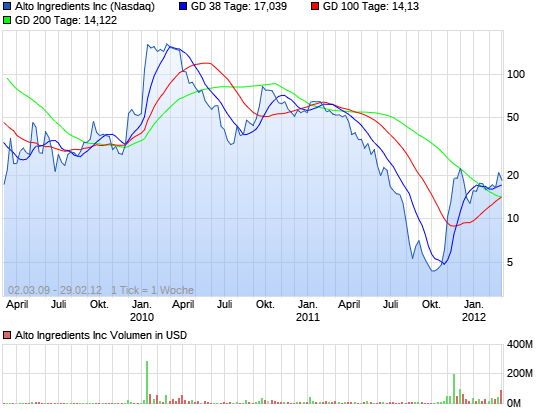Image resolution: width=545 pixels, height=413 pixels.
Task: Click the 5 price axis label
Action: pyautogui.click(x=510, y=262)
